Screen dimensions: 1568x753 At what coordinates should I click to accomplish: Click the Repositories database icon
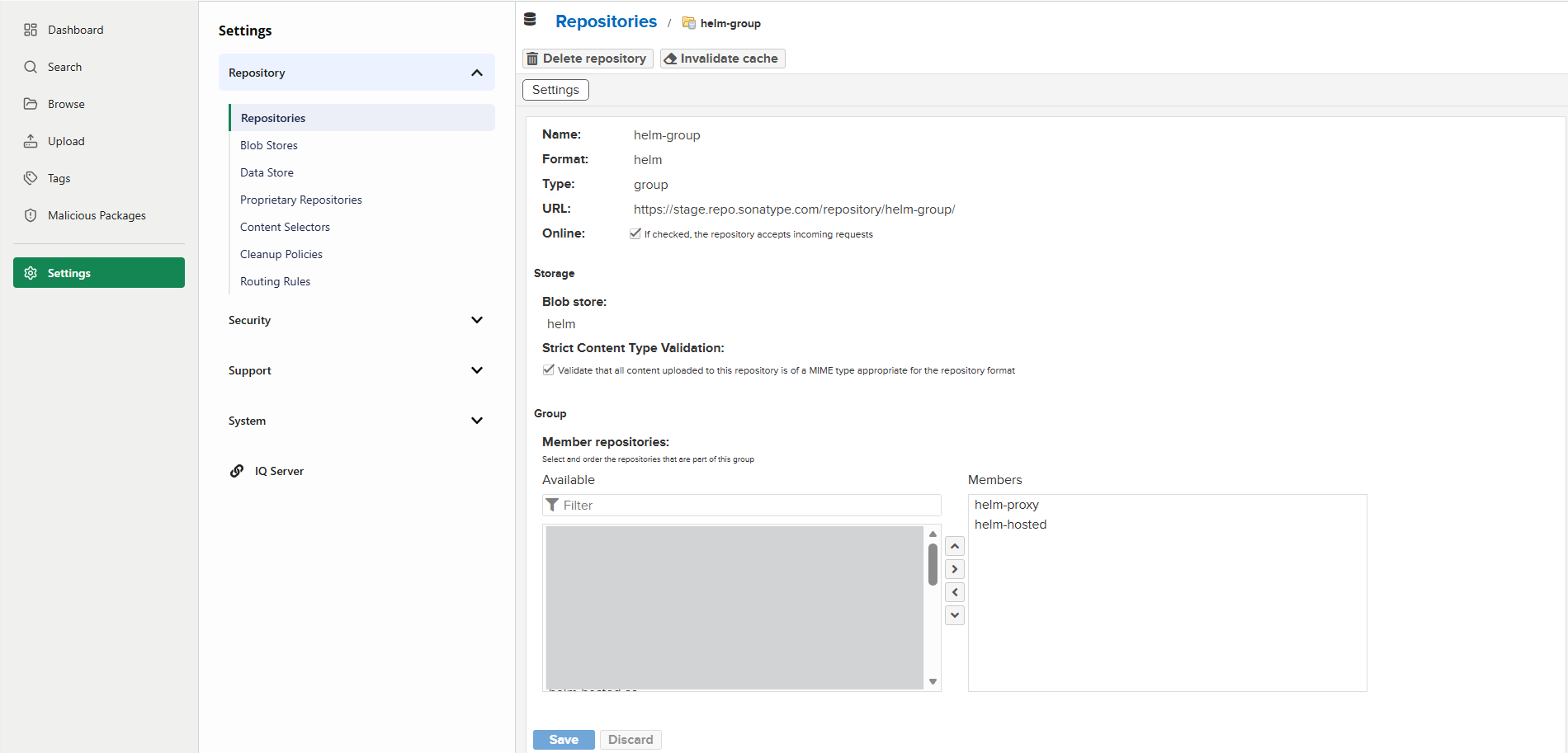click(530, 20)
